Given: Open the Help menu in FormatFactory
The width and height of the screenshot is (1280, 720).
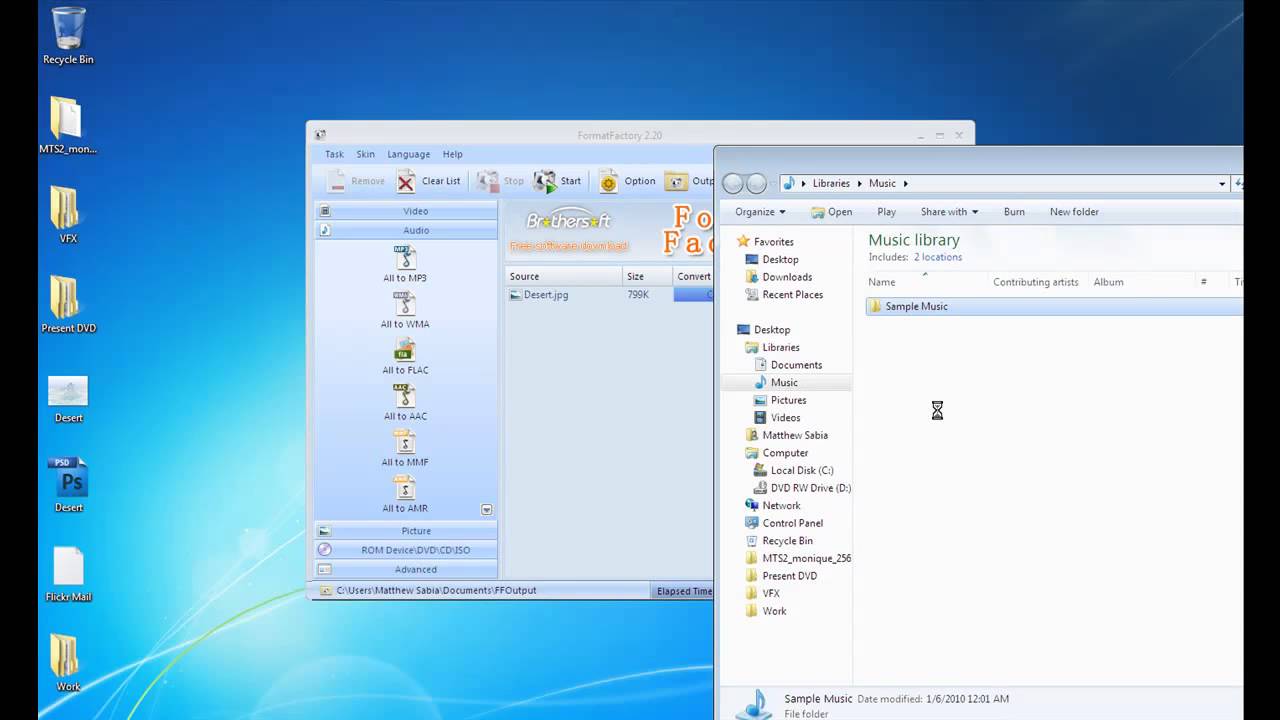Looking at the screenshot, I should click(453, 154).
